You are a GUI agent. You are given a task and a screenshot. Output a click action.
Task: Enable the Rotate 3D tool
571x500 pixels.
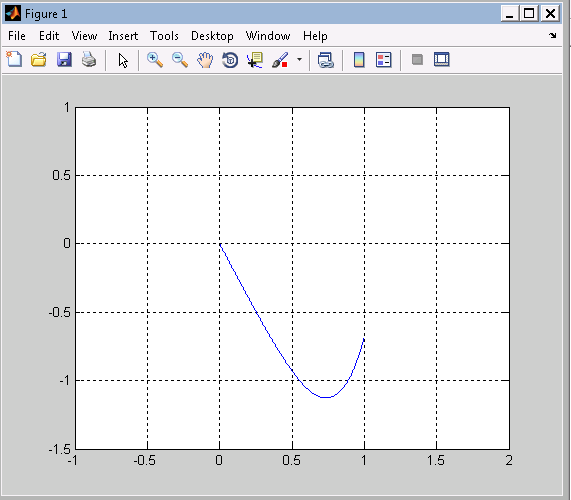point(230,60)
